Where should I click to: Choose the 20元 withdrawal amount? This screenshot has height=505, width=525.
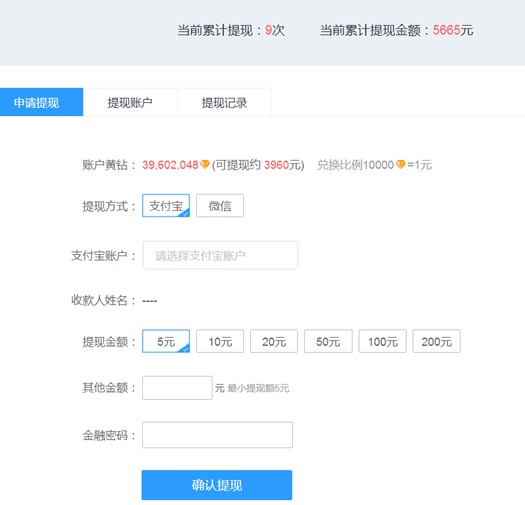pyautogui.click(x=274, y=341)
